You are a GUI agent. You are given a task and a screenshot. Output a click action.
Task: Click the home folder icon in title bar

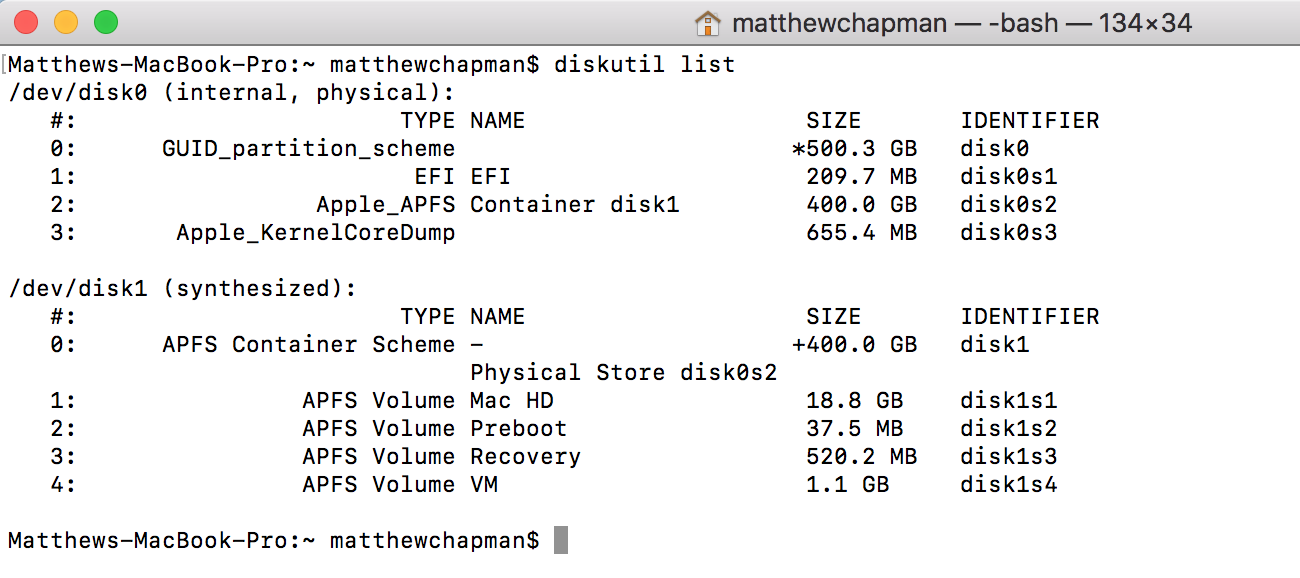tap(708, 22)
